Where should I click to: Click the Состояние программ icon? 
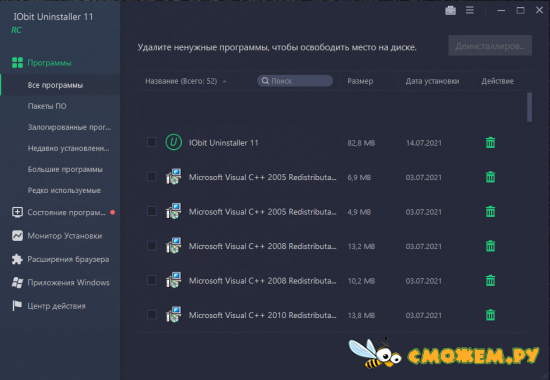point(17,212)
